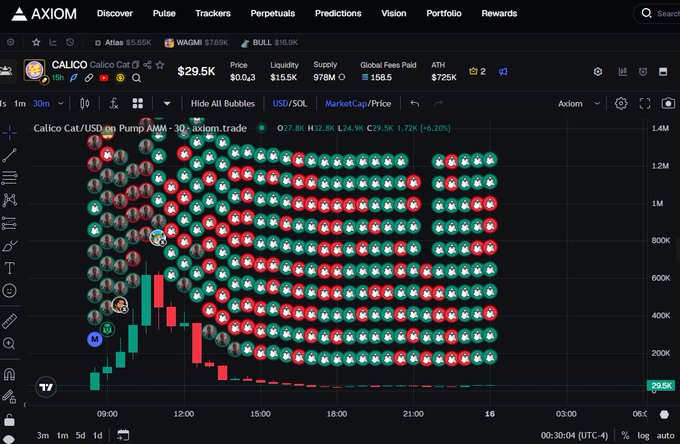Toggle magnet mode
Image resolution: width=680 pixels, height=444 pixels.
[x=10, y=374]
